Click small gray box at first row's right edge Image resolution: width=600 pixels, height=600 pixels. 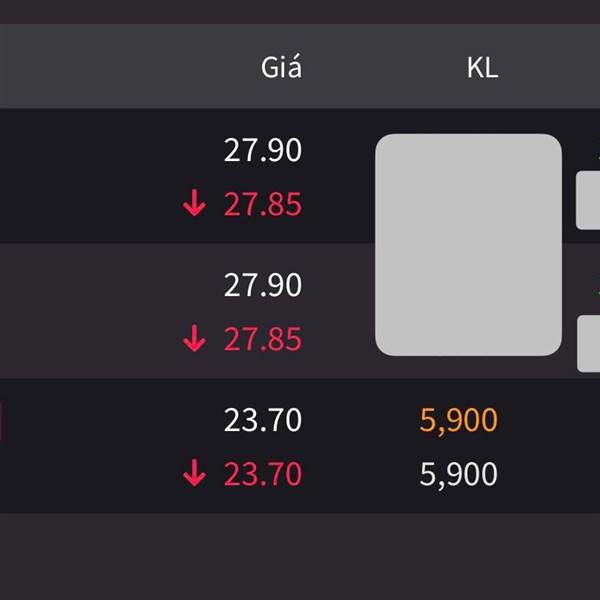point(588,199)
